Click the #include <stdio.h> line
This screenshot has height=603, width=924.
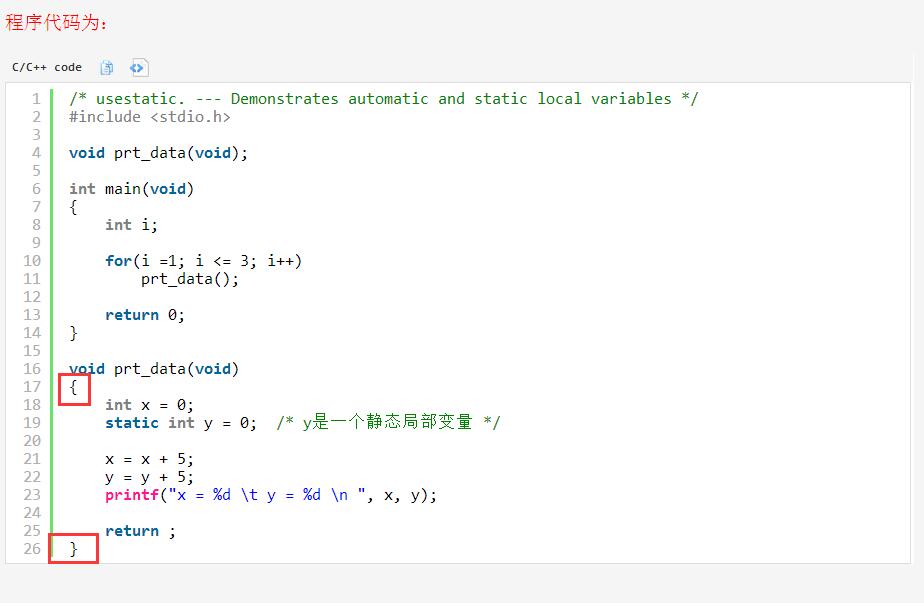(x=150, y=117)
